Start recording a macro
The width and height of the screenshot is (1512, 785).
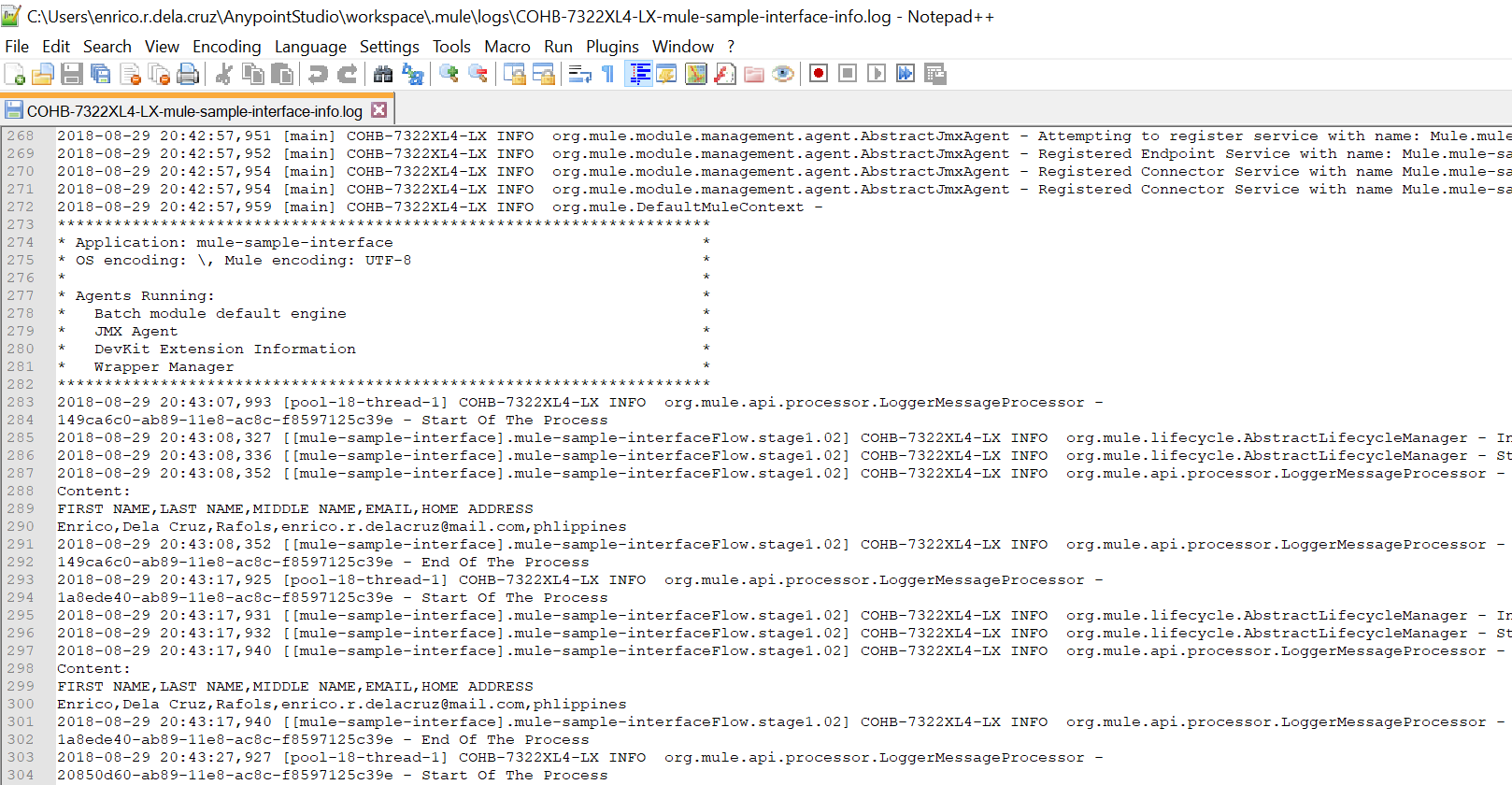(819, 74)
